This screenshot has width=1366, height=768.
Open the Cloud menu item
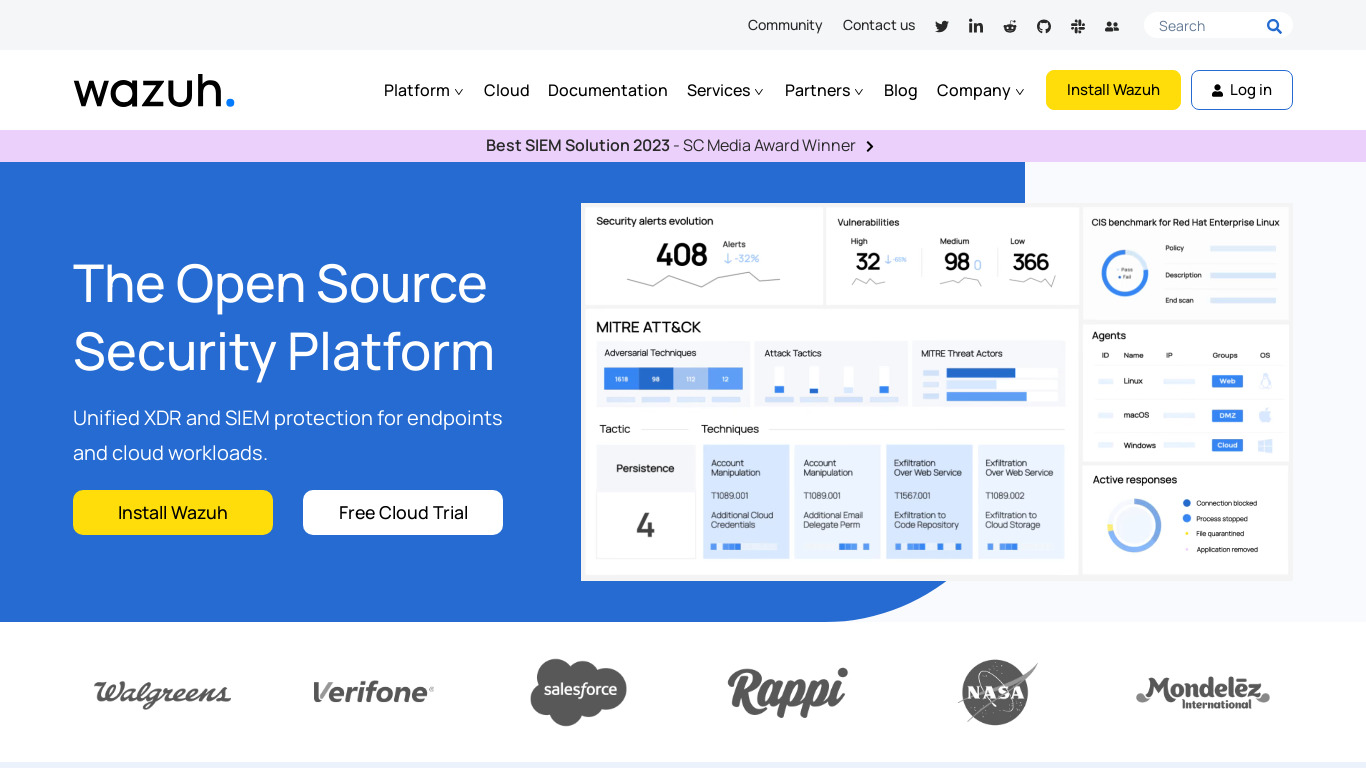[507, 91]
